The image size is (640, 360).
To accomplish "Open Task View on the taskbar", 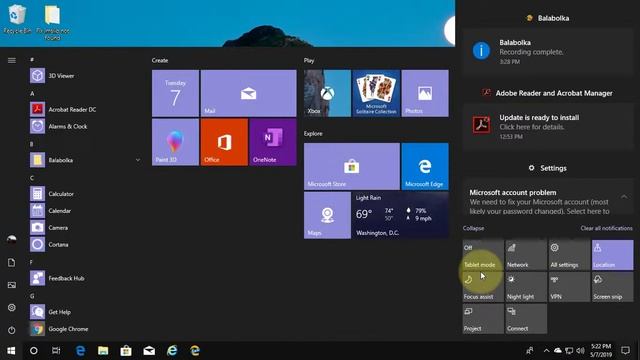I will (56, 351).
